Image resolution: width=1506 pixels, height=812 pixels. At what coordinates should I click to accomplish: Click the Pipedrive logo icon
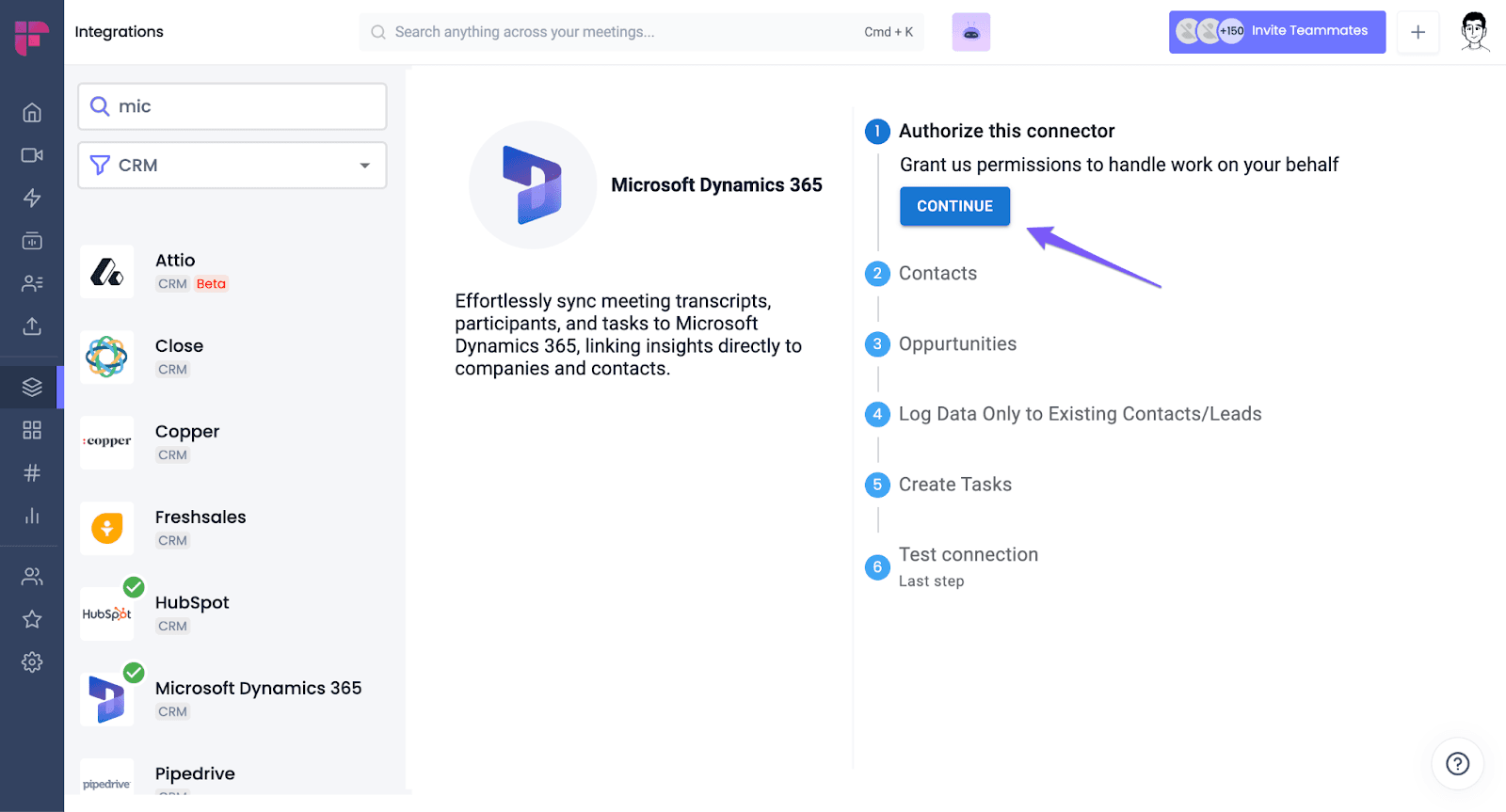coord(107,779)
